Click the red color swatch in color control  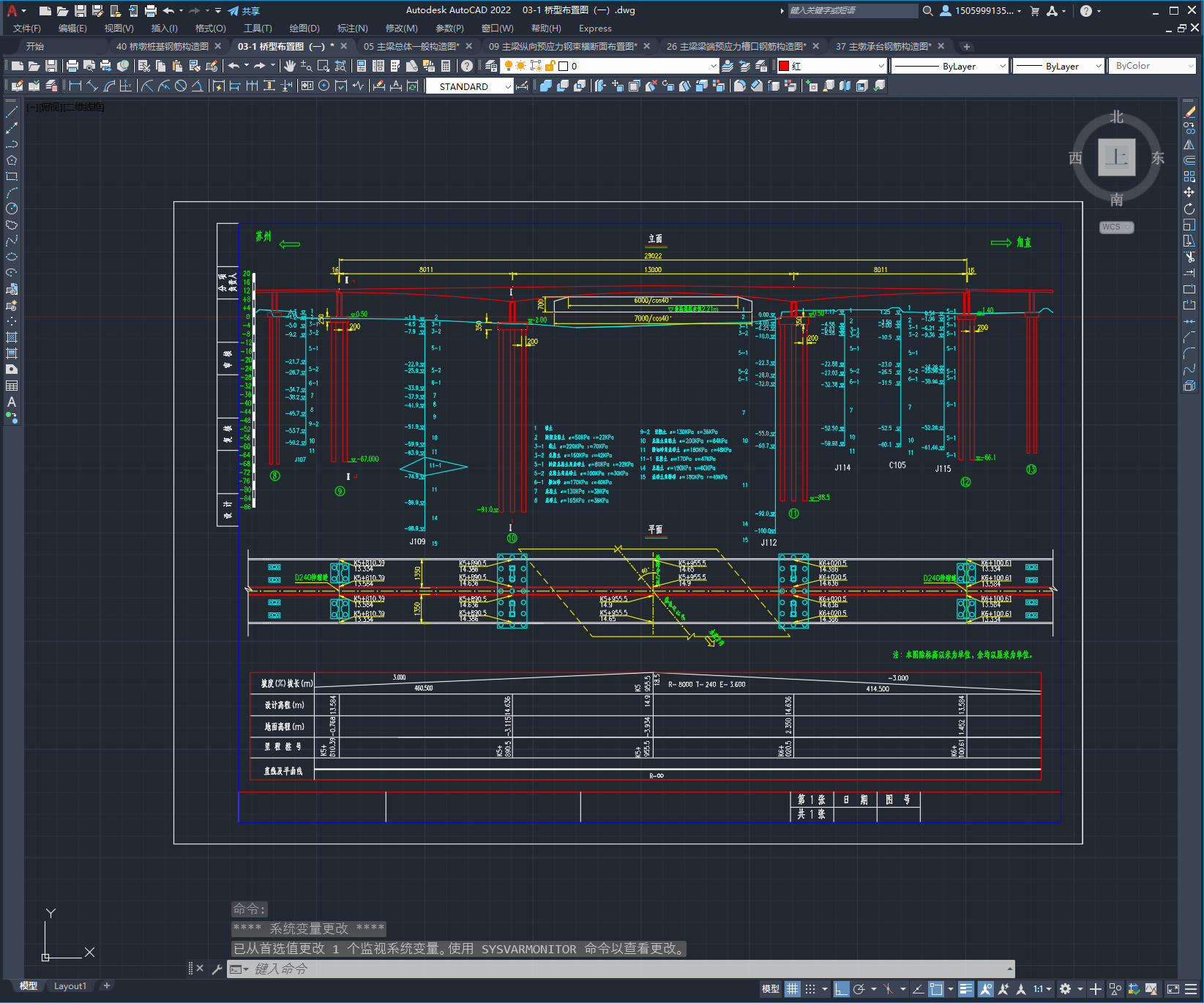784,66
